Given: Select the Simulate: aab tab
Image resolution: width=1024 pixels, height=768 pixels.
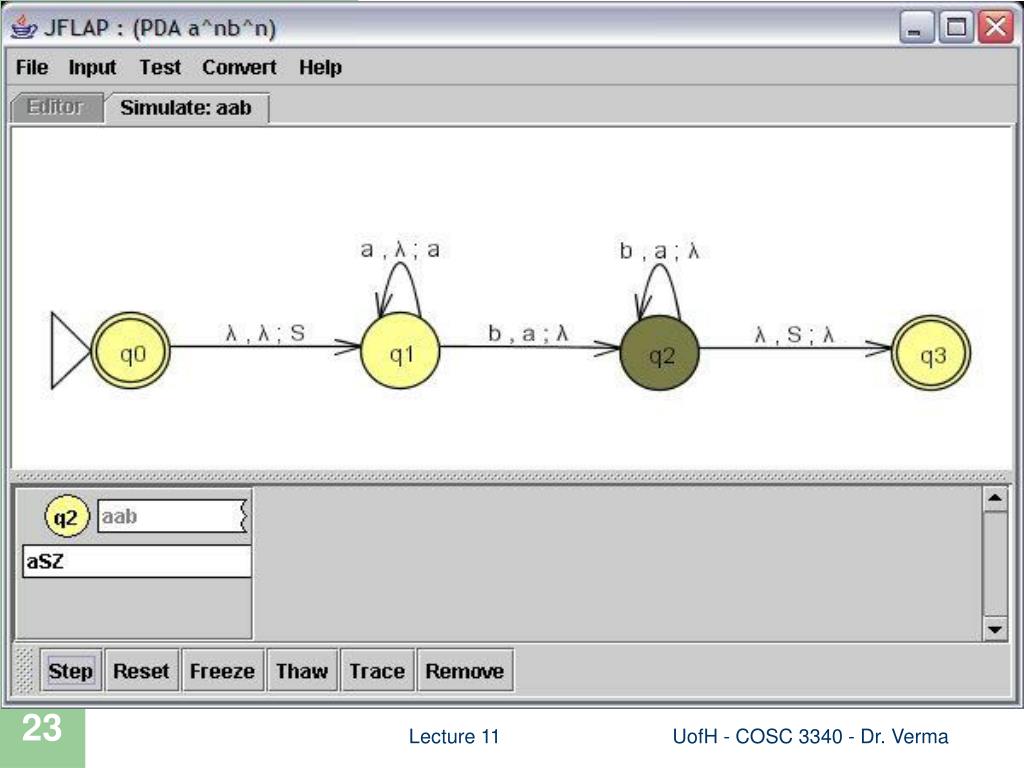Looking at the screenshot, I should tap(186, 108).
